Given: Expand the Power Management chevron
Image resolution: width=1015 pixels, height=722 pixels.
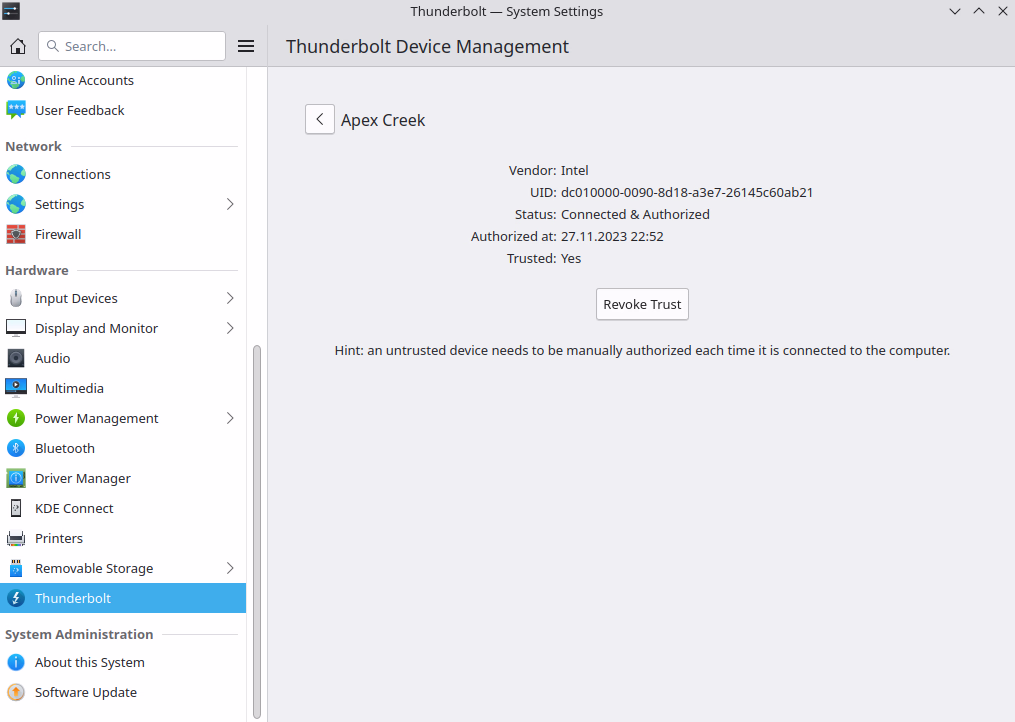Looking at the screenshot, I should pyautogui.click(x=230, y=418).
